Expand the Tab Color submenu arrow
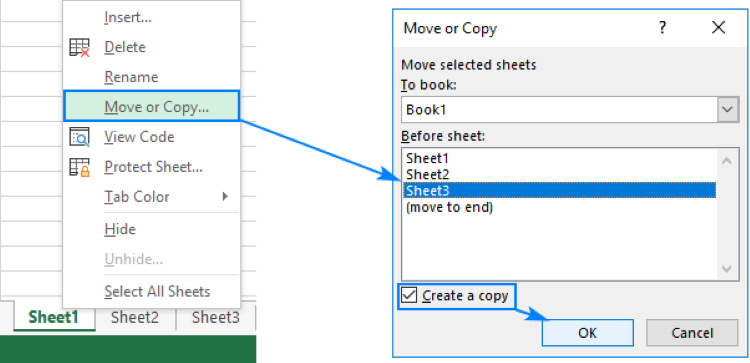Viewport: 750px width, 363px height. tap(225, 197)
